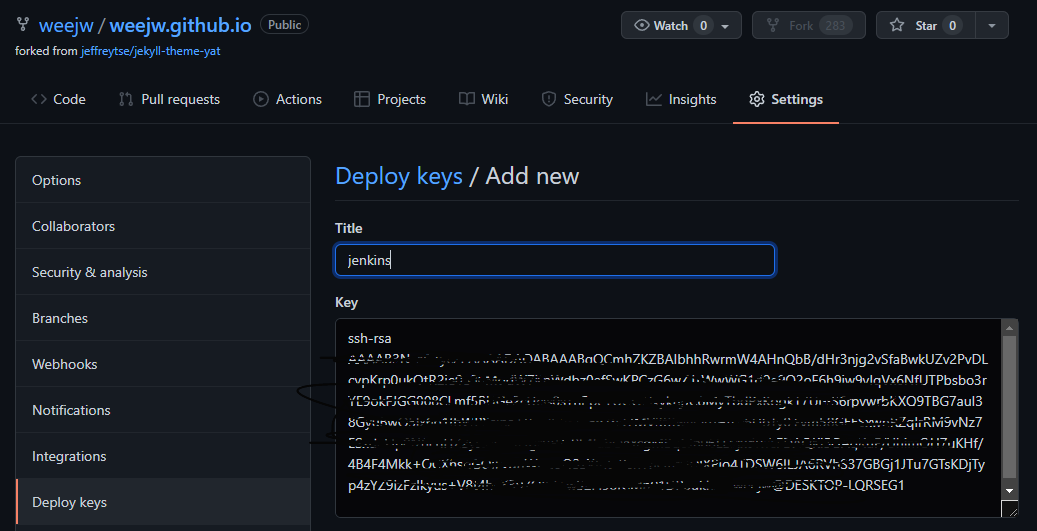Click the Watch eye icon

[641, 25]
